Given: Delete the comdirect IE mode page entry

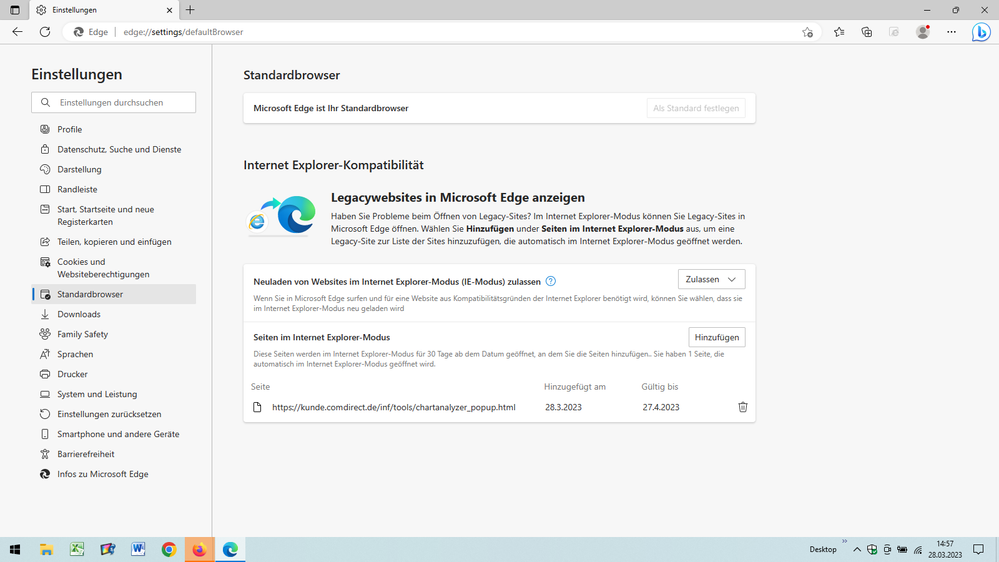Looking at the screenshot, I should (x=742, y=407).
